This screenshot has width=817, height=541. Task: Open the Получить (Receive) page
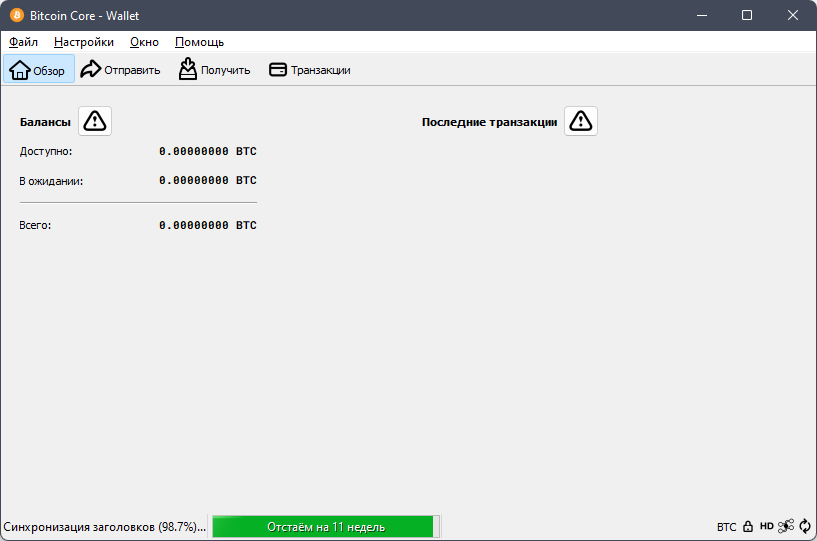pyautogui.click(x=214, y=70)
